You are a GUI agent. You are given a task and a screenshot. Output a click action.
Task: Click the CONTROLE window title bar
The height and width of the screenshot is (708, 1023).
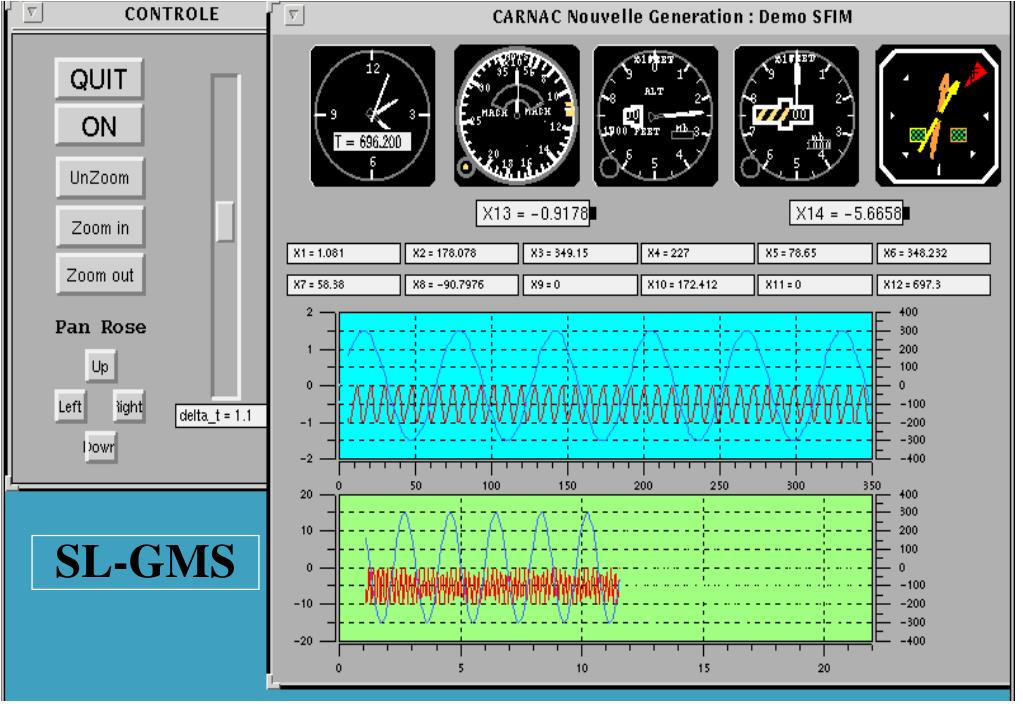click(x=138, y=14)
